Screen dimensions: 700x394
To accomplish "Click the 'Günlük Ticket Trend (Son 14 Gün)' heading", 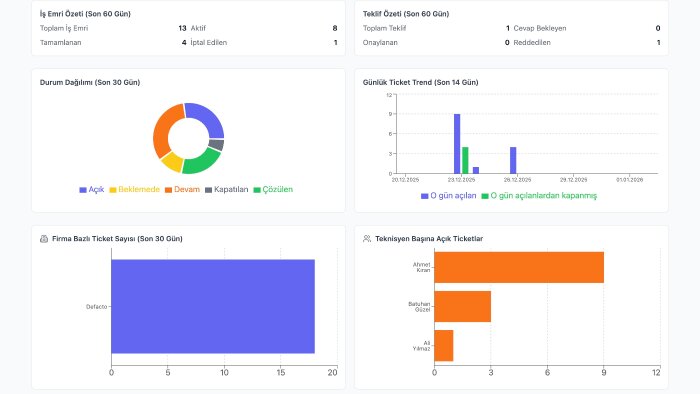I will click(x=421, y=83).
